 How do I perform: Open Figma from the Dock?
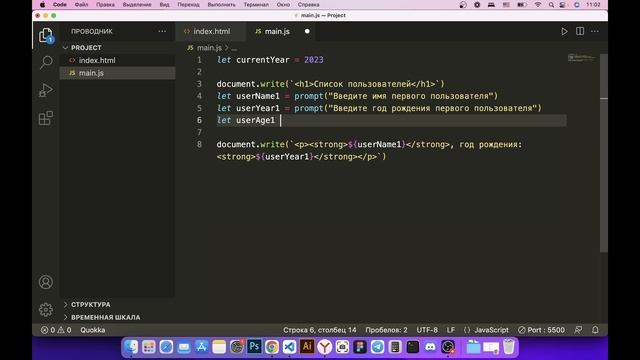click(360, 347)
